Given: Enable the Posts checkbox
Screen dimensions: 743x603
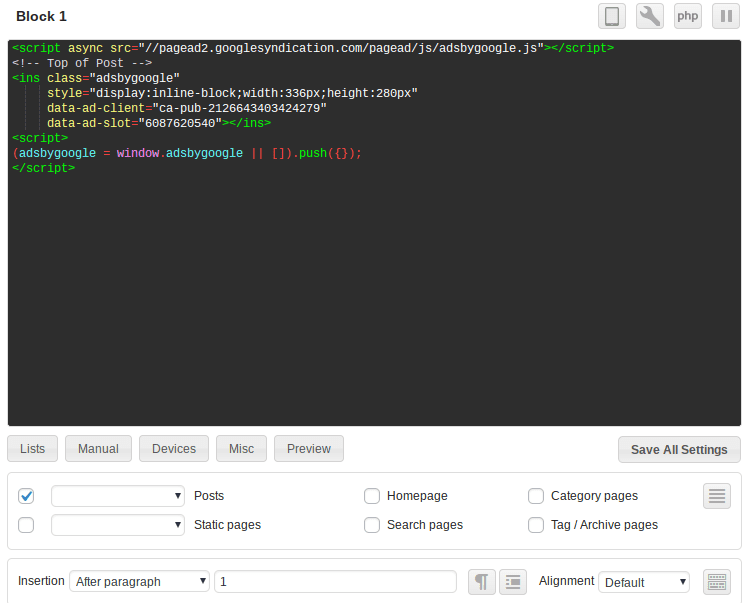Looking at the screenshot, I should [x=26, y=496].
